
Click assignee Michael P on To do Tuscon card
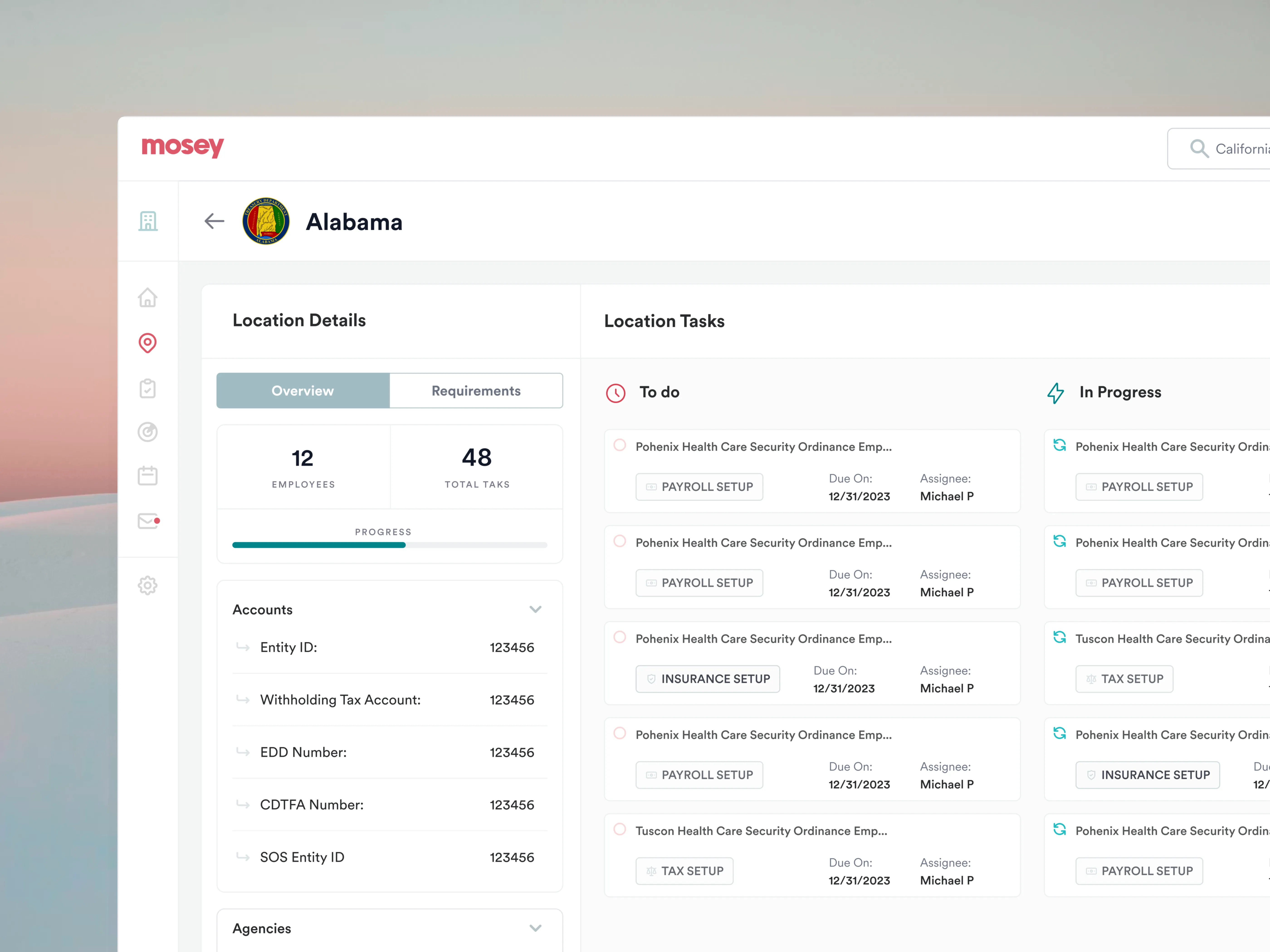pos(947,880)
